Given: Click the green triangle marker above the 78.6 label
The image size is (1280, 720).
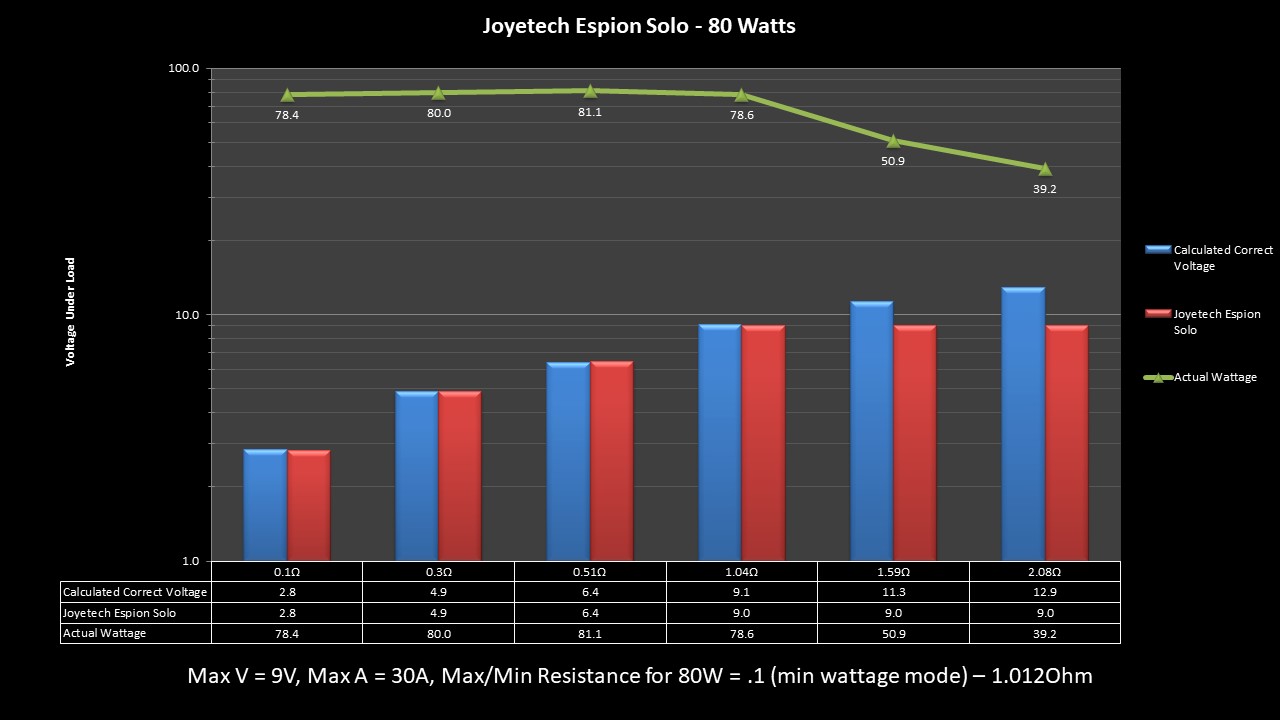Looking at the screenshot, I should point(741,95).
